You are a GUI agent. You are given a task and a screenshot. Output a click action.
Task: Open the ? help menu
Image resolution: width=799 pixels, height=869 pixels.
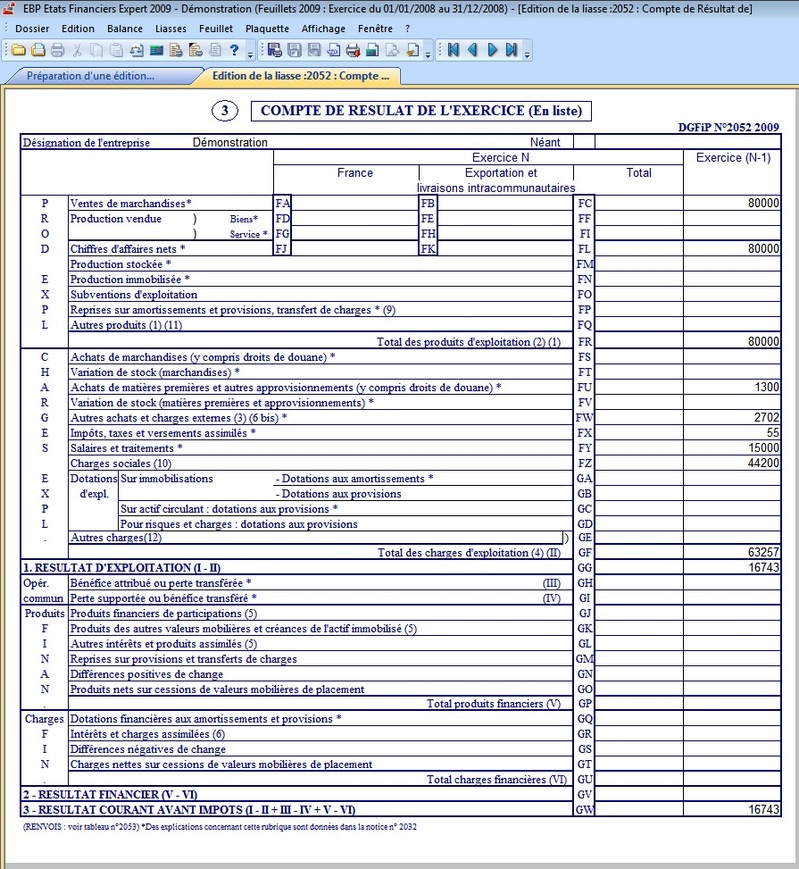407,29
